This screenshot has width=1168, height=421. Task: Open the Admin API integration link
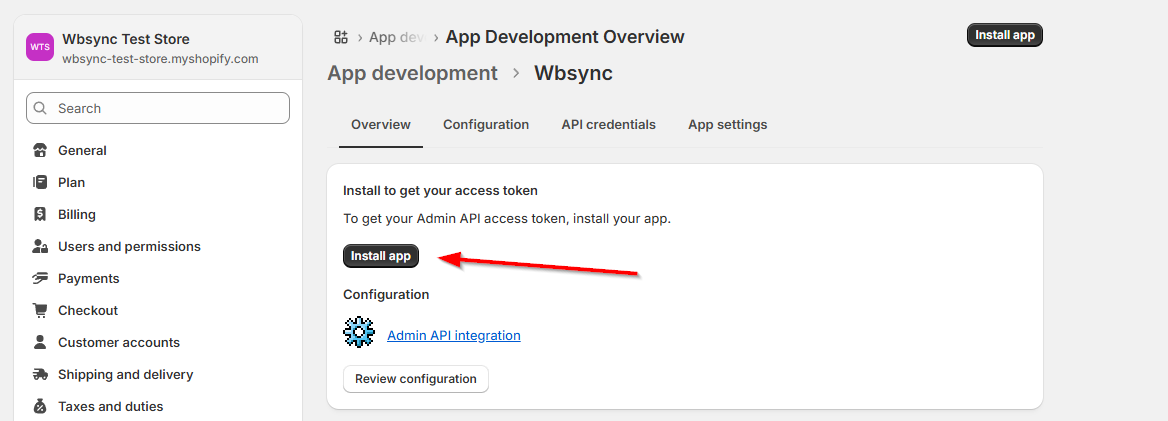(454, 336)
